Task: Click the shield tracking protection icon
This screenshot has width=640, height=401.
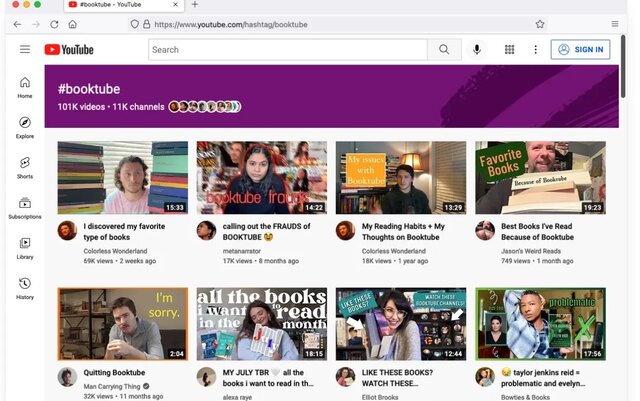Action: click(x=134, y=24)
